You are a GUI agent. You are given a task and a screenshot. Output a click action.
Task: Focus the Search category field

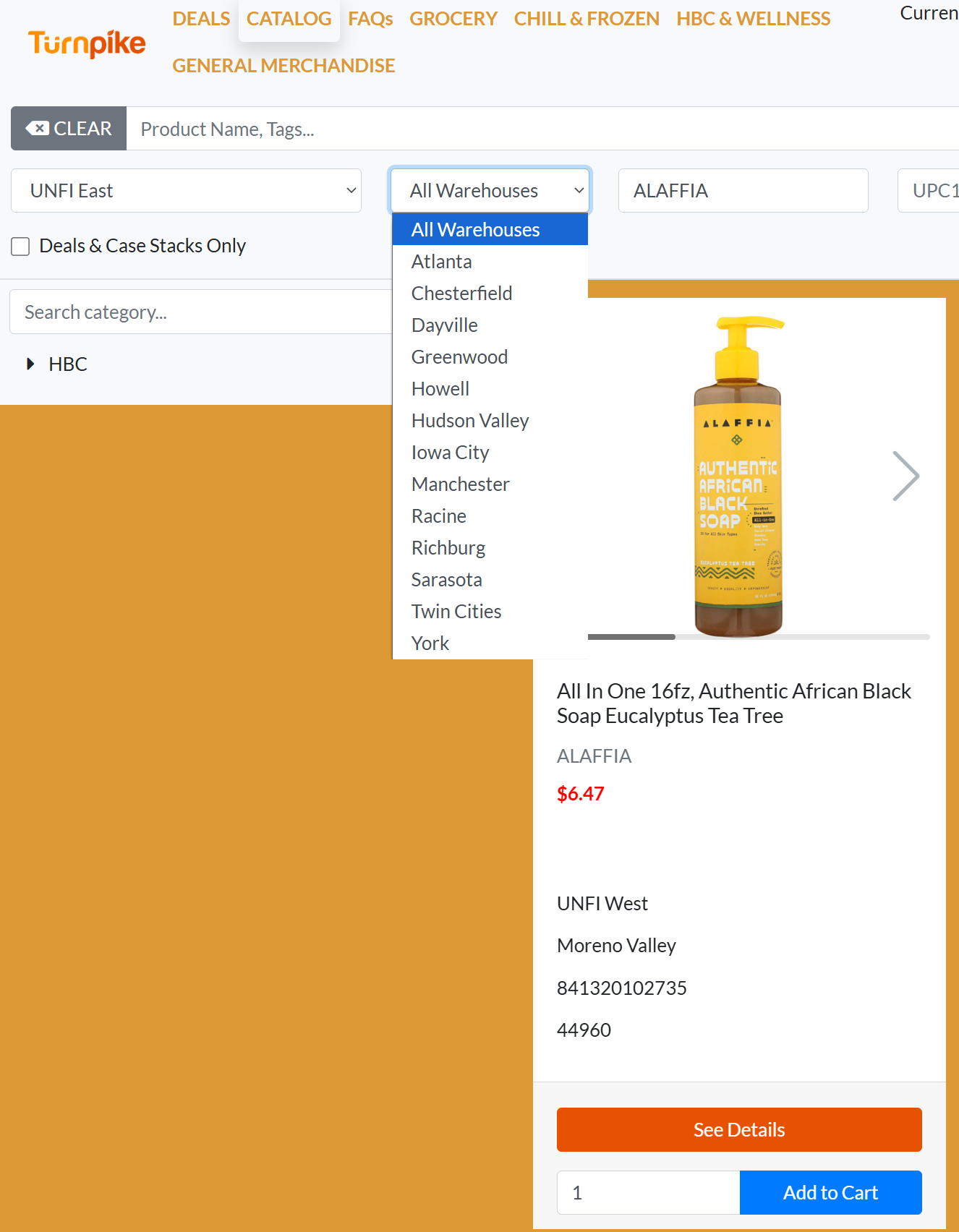click(201, 312)
